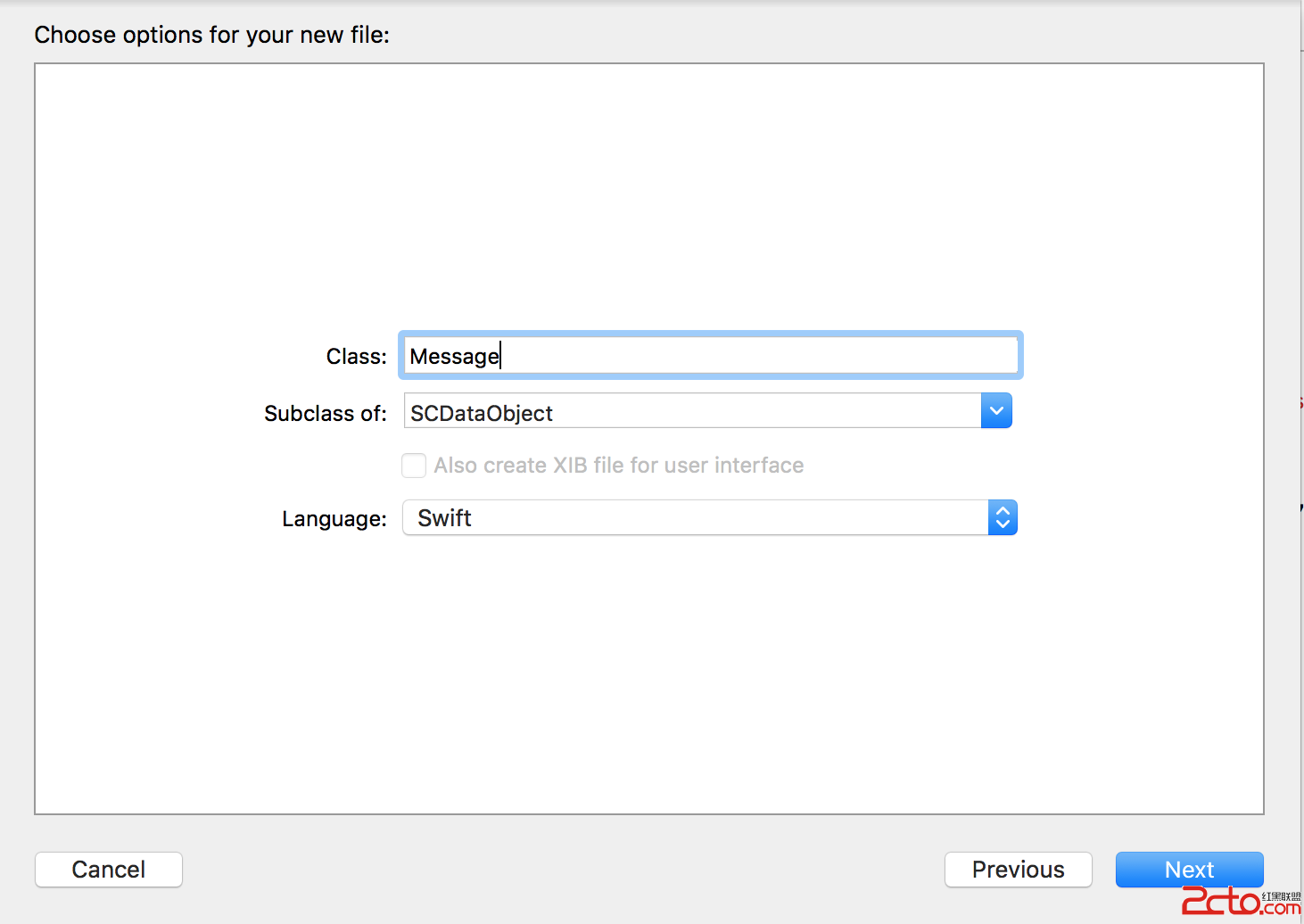The image size is (1304, 924).
Task: Click the Language: label
Action: pos(334,519)
